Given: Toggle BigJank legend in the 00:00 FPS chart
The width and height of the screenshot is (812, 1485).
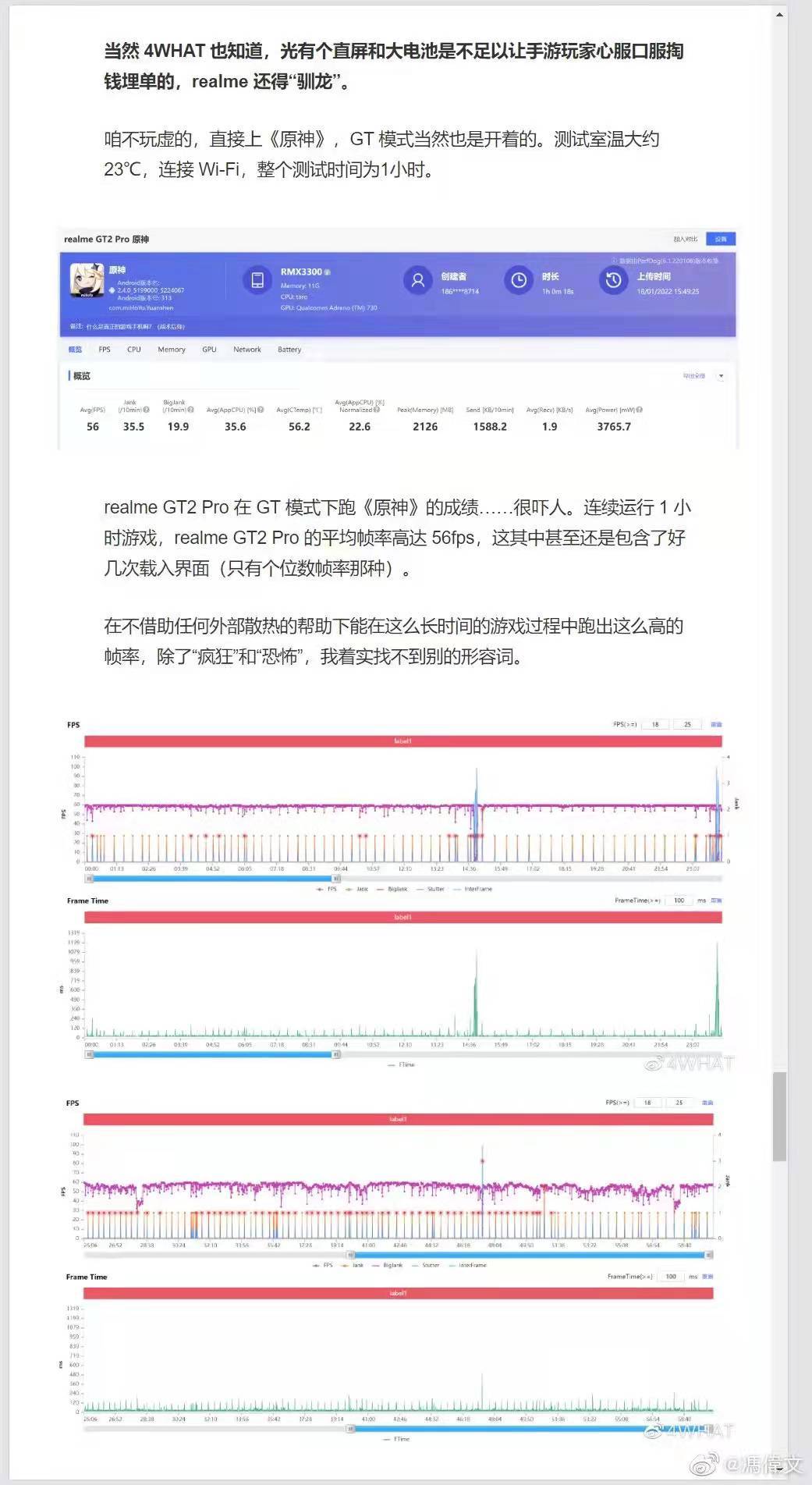Looking at the screenshot, I should point(392,889).
